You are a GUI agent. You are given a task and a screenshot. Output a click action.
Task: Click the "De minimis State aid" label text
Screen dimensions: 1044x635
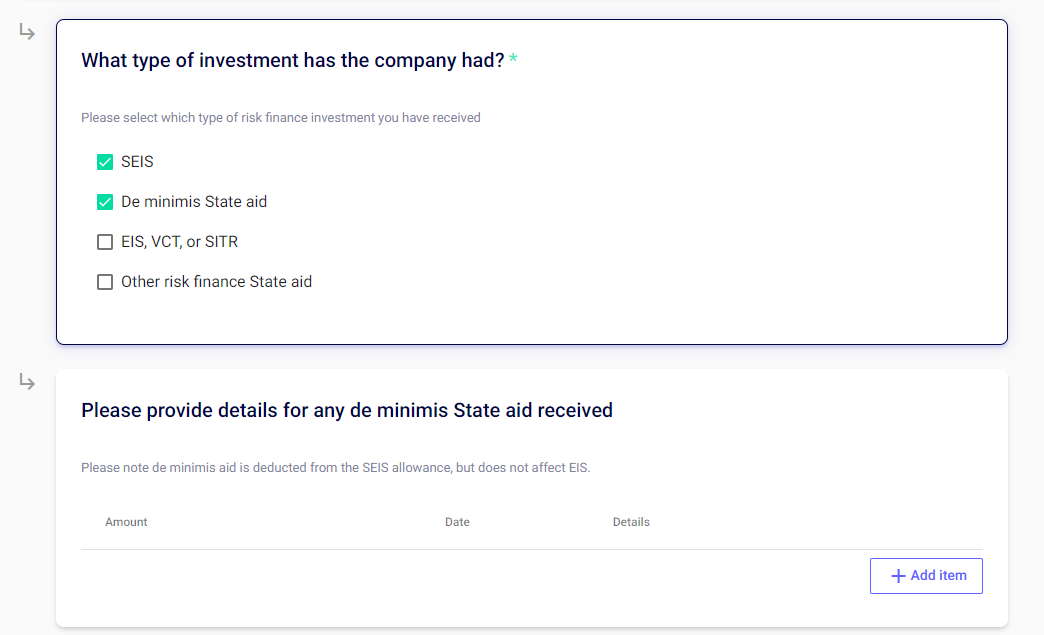[x=194, y=202]
